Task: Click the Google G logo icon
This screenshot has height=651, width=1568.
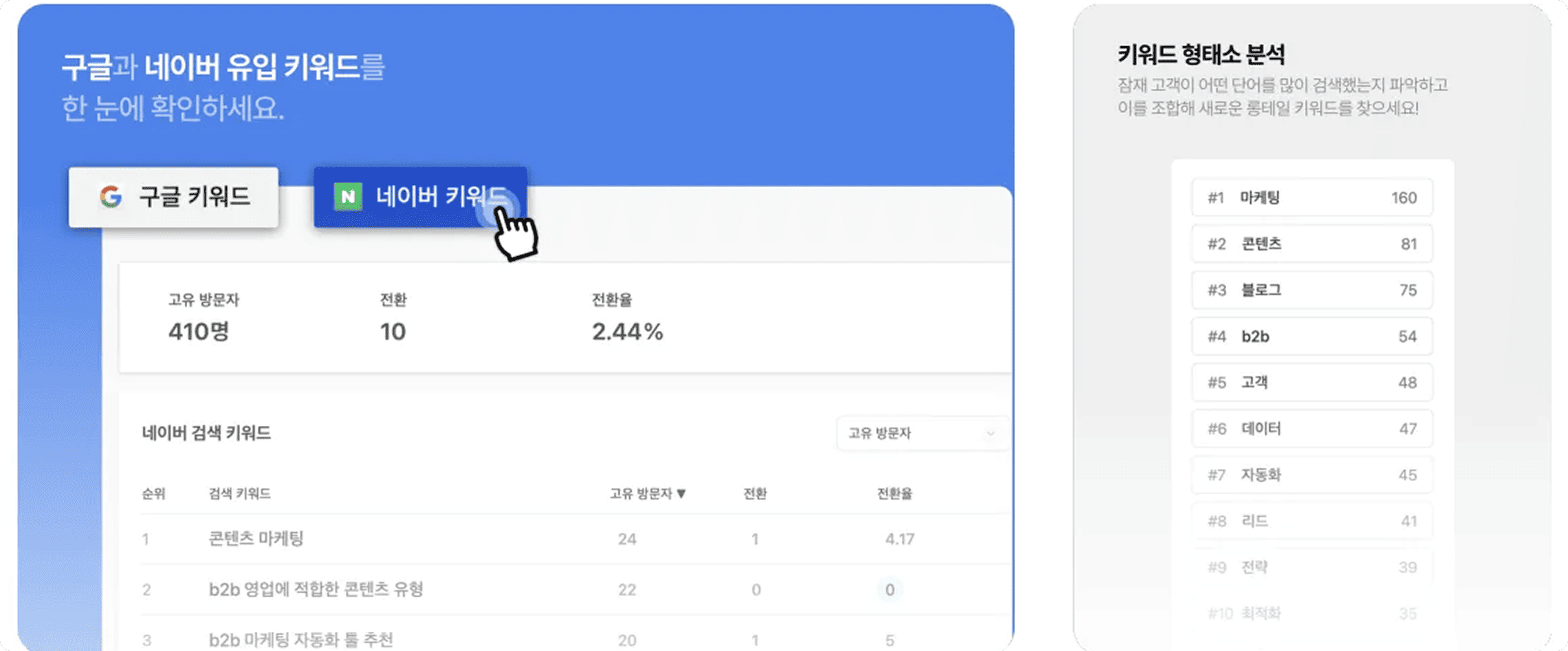Action: tap(111, 197)
